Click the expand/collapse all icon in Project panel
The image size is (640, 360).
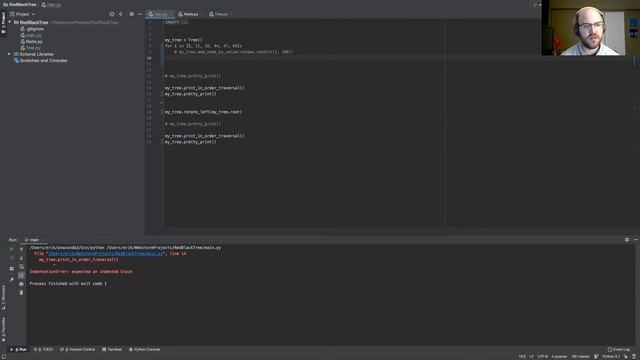click(x=121, y=14)
